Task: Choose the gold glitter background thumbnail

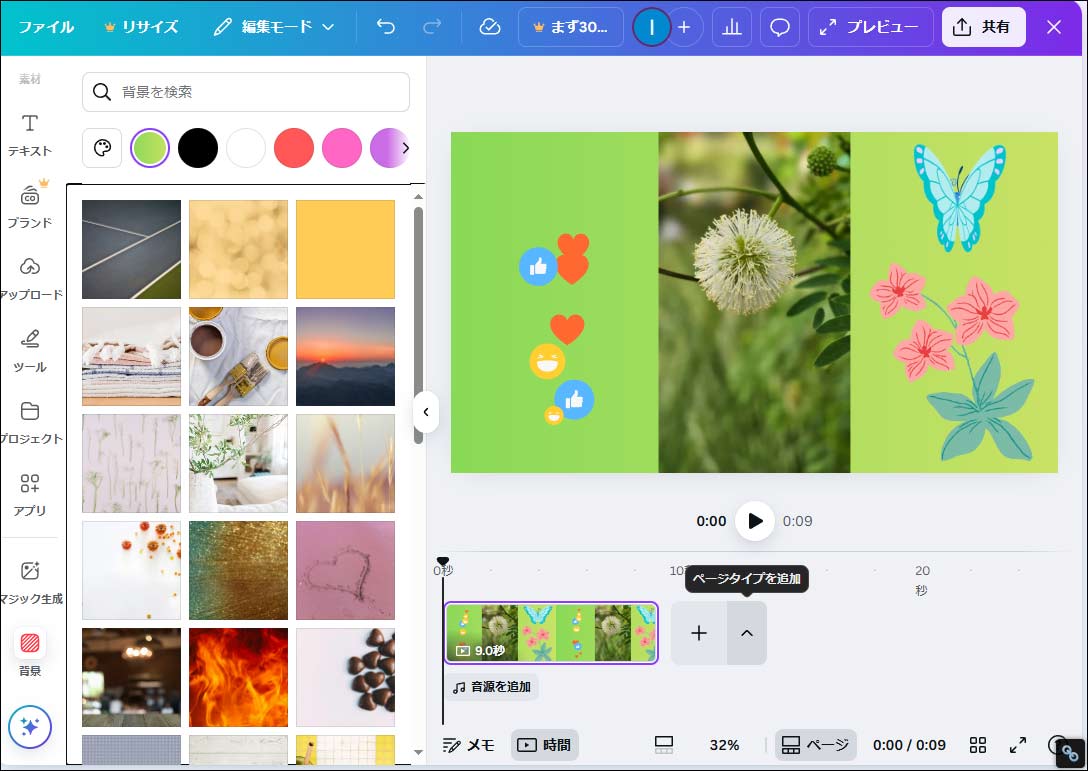Action: tap(238, 570)
